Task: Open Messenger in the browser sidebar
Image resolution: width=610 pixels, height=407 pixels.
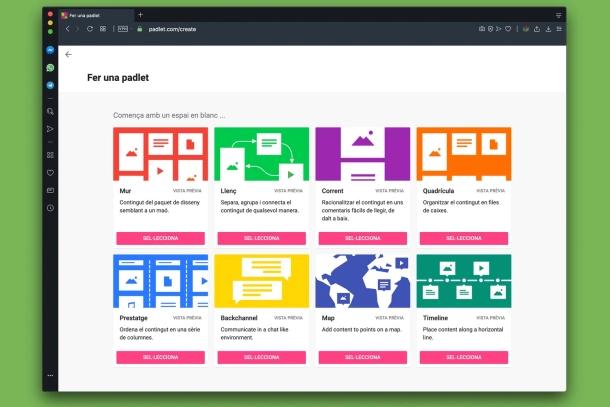Action: point(50,50)
